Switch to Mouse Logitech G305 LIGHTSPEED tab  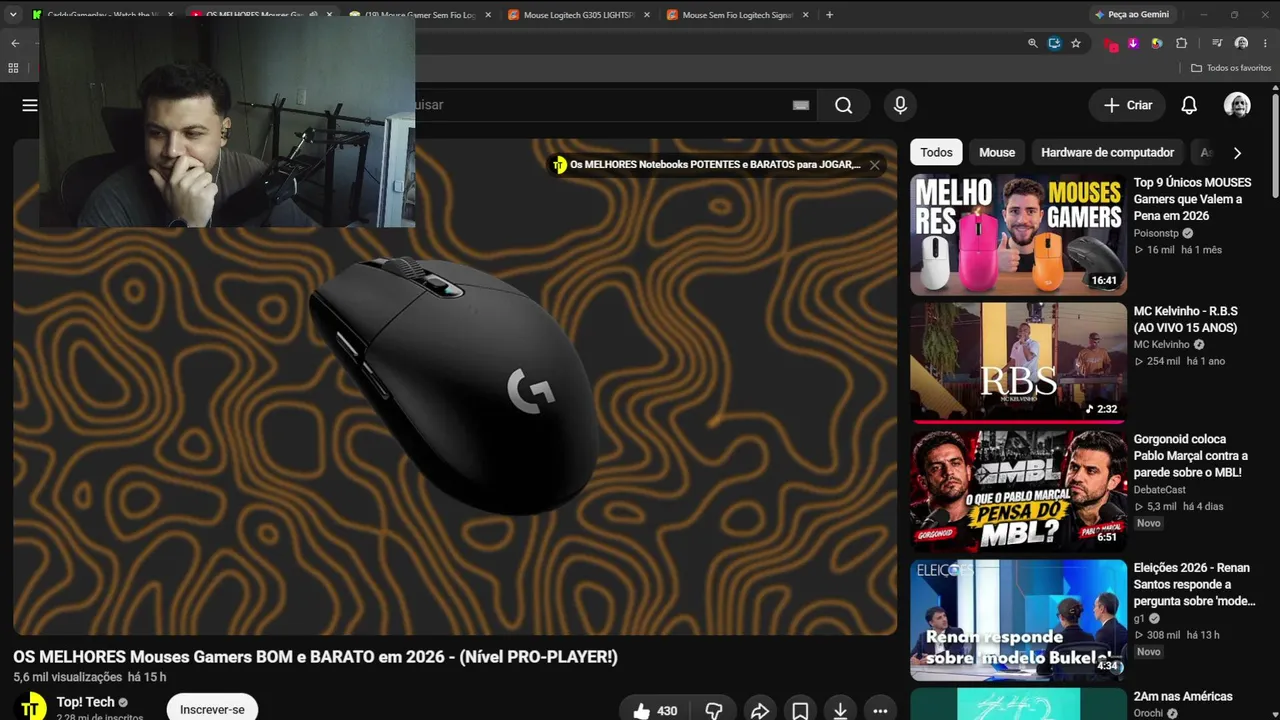click(578, 15)
